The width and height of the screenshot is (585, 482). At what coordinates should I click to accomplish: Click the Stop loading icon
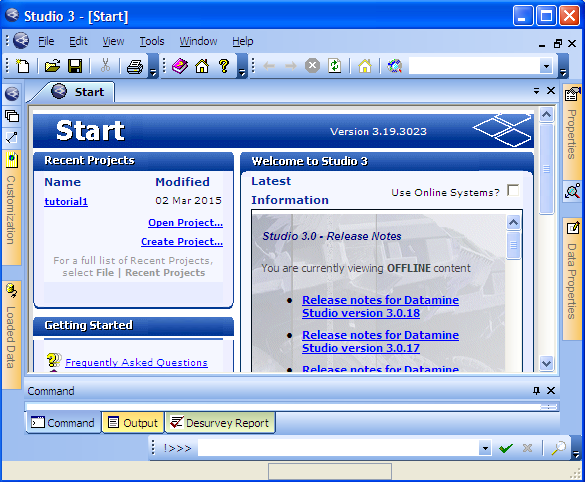(x=312, y=66)
